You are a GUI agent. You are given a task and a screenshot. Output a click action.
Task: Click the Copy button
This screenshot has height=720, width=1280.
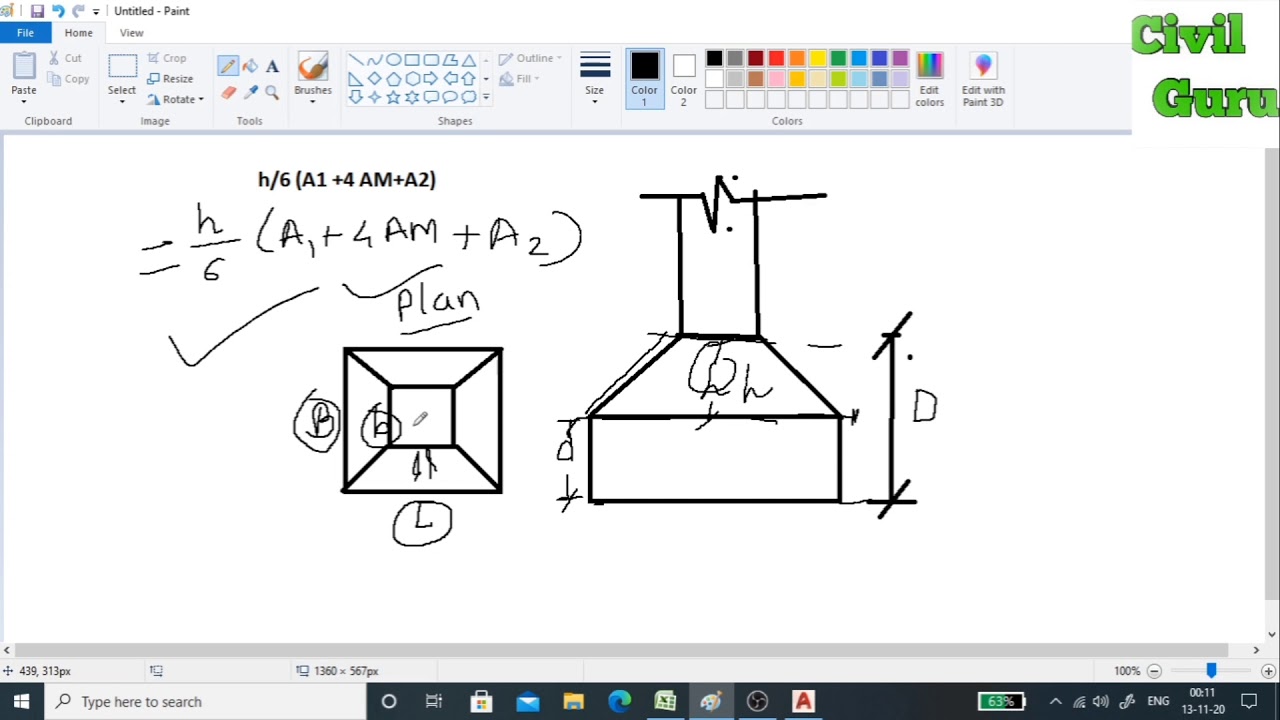[68, 79]
